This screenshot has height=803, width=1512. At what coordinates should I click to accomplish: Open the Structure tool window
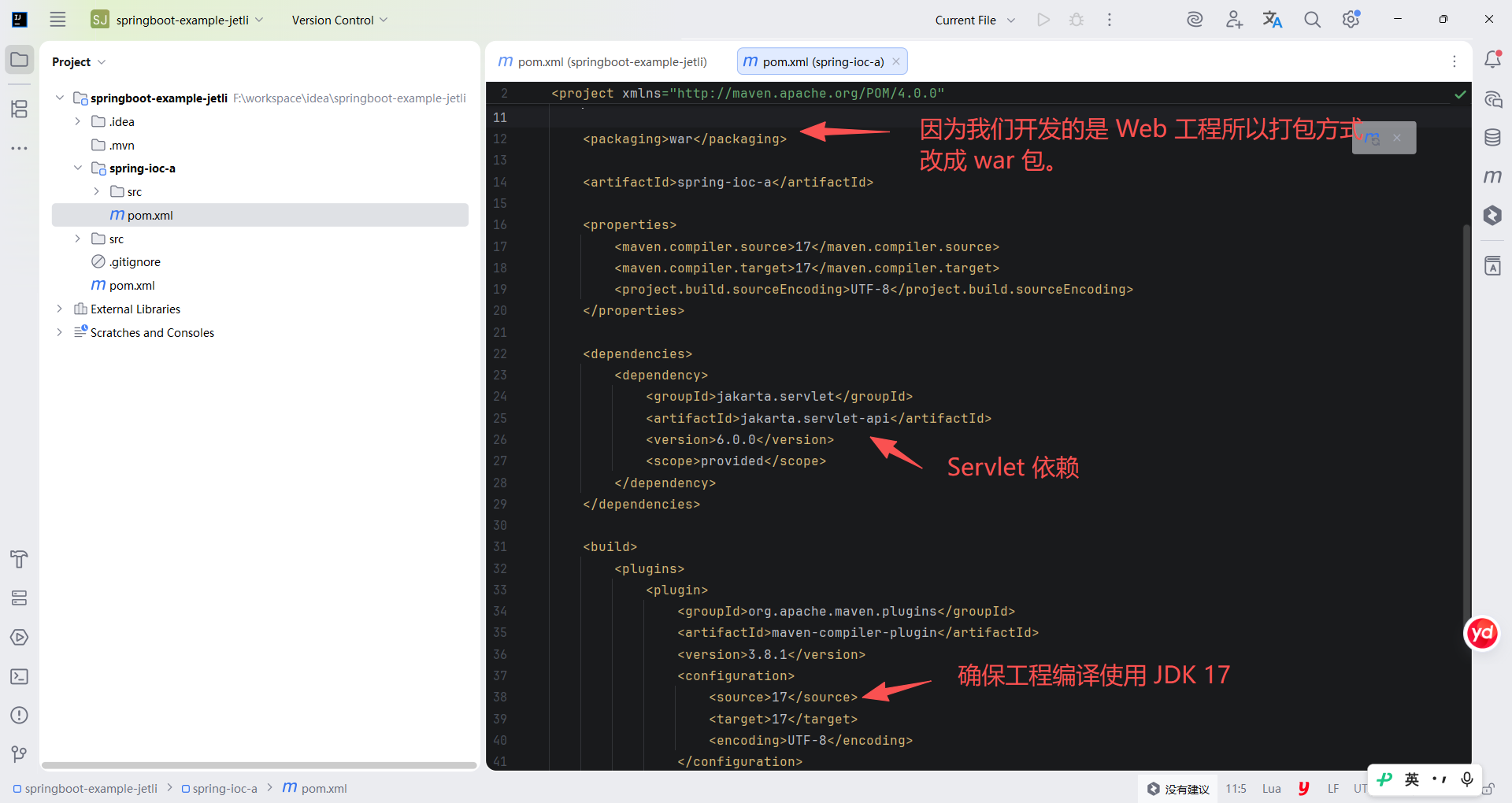pos(19,109)
